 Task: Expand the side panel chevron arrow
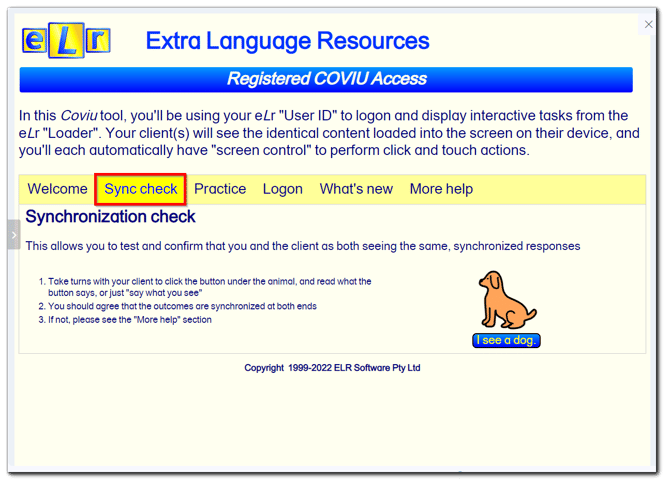pyautogui.click(x=13, y=234)
